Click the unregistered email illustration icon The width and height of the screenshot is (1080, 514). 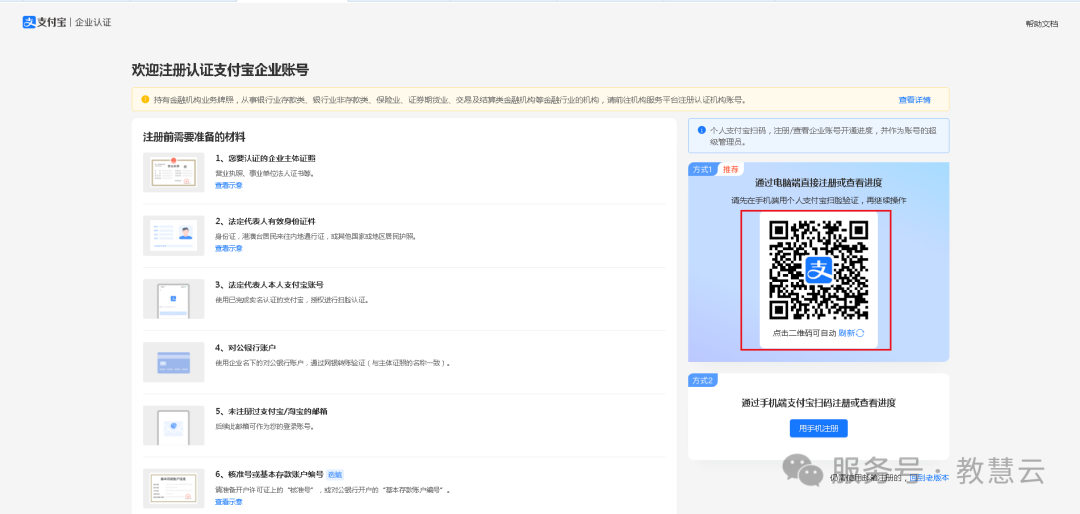(x=173, y=425)
